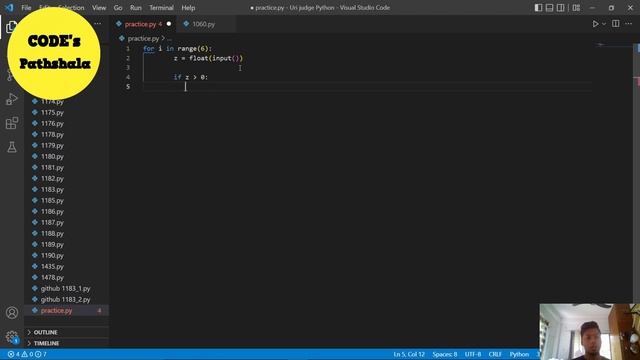640x360 pixels.
Task: Open 1183.py in the explorer
Action: pyautogui.click(x=52, y=189)
